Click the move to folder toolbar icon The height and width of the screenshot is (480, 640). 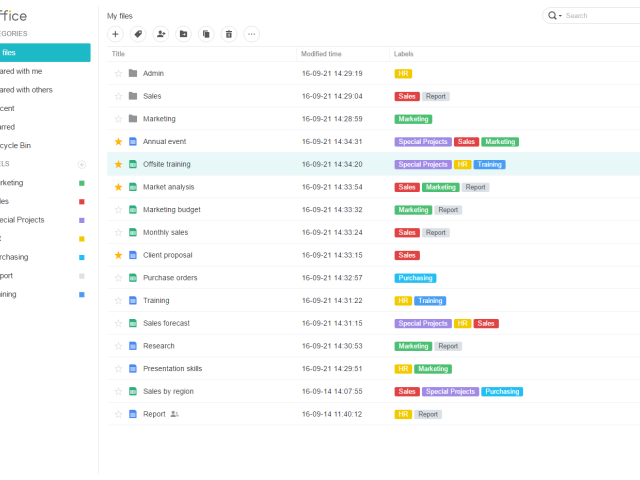pyautogui.click(x=183, y=34)
